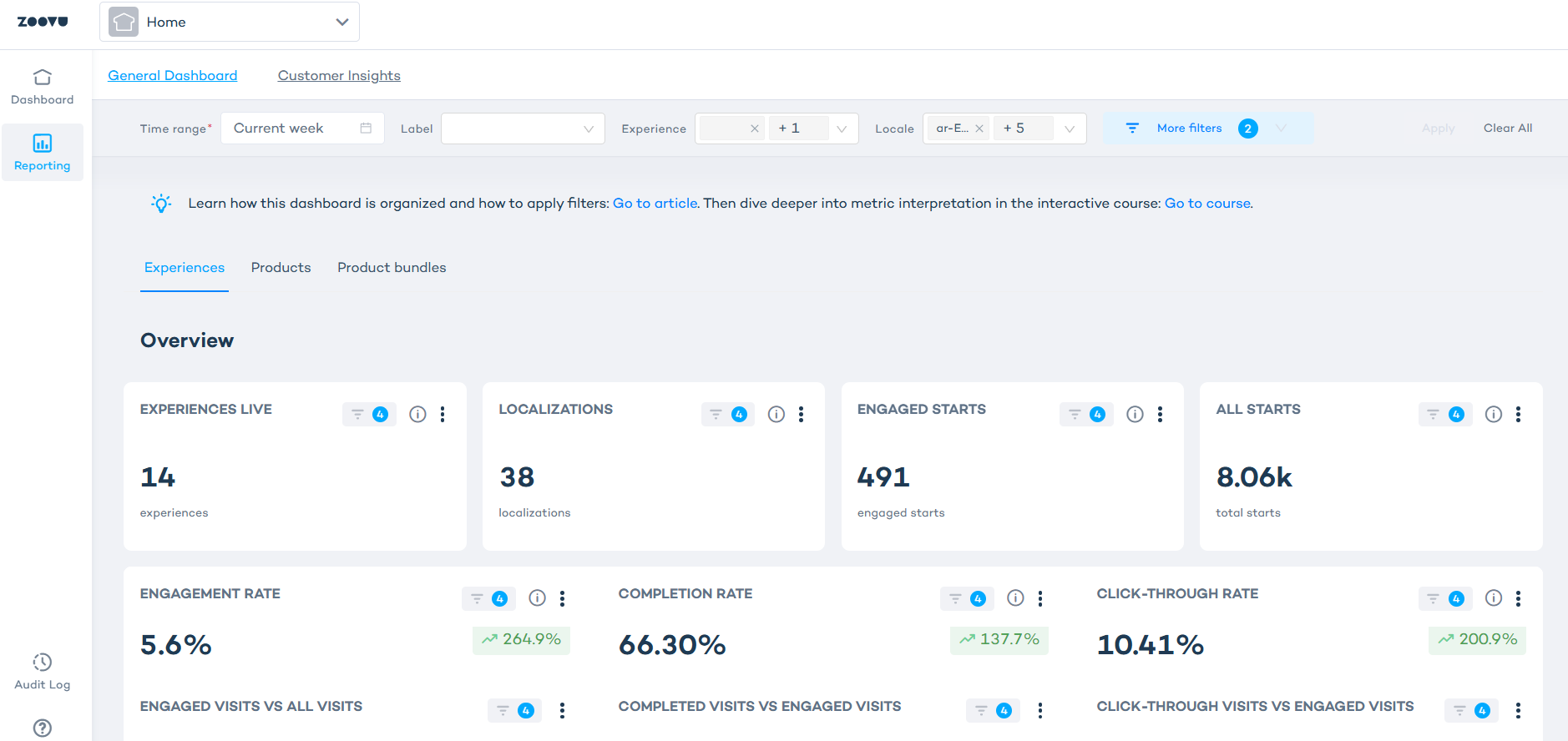Switch to Customer Insights tab

(x=339, y=75)
